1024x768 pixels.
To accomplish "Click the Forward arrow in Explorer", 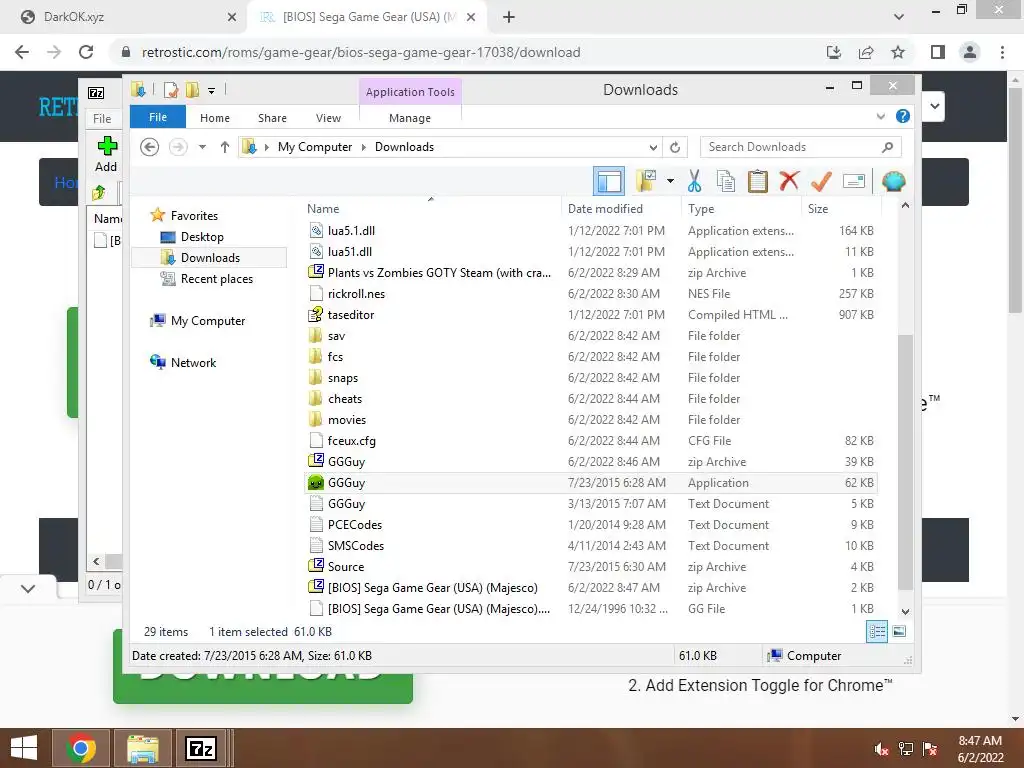I will 178,147.
